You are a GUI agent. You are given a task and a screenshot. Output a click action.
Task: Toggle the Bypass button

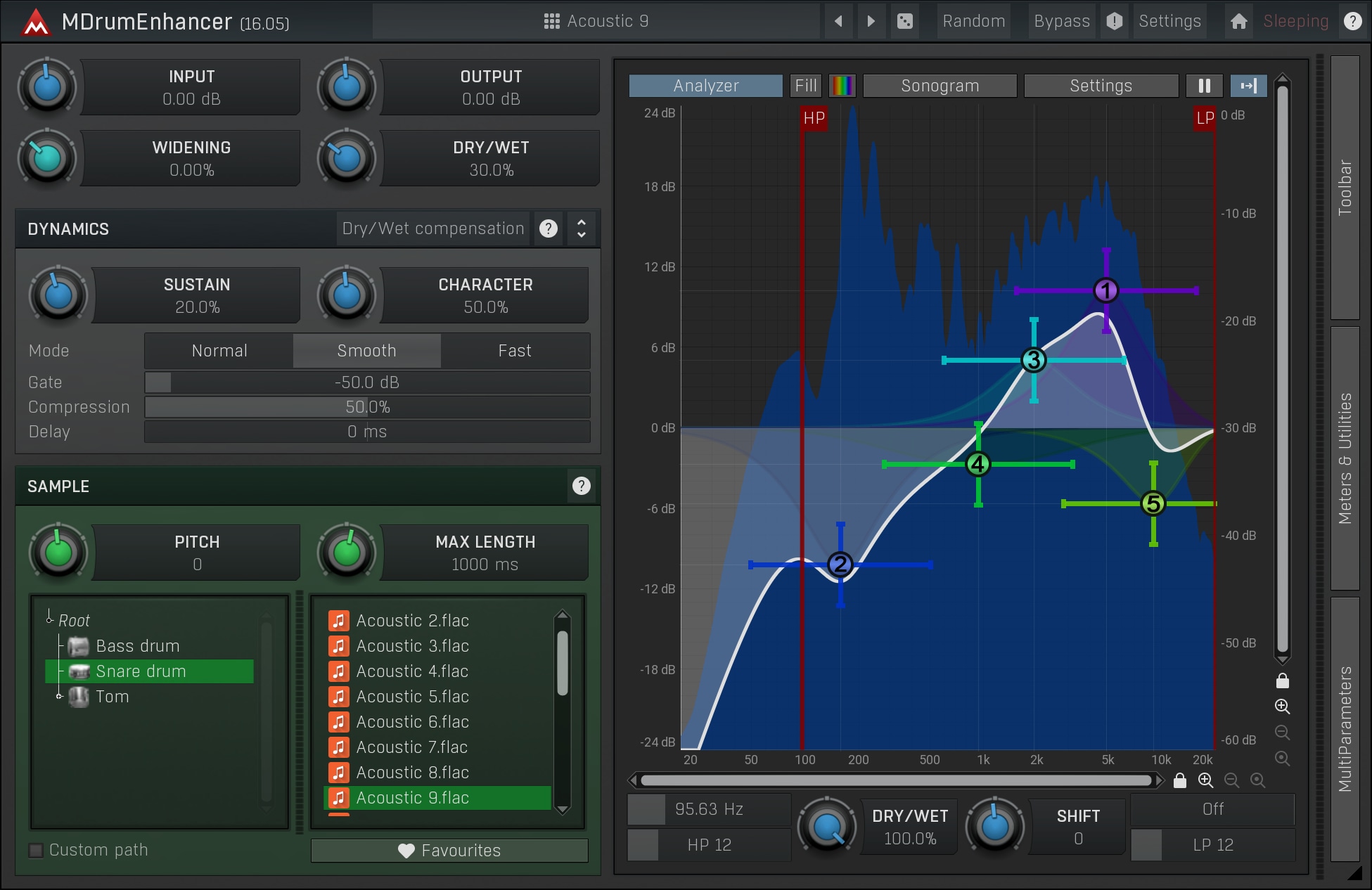1062,21
